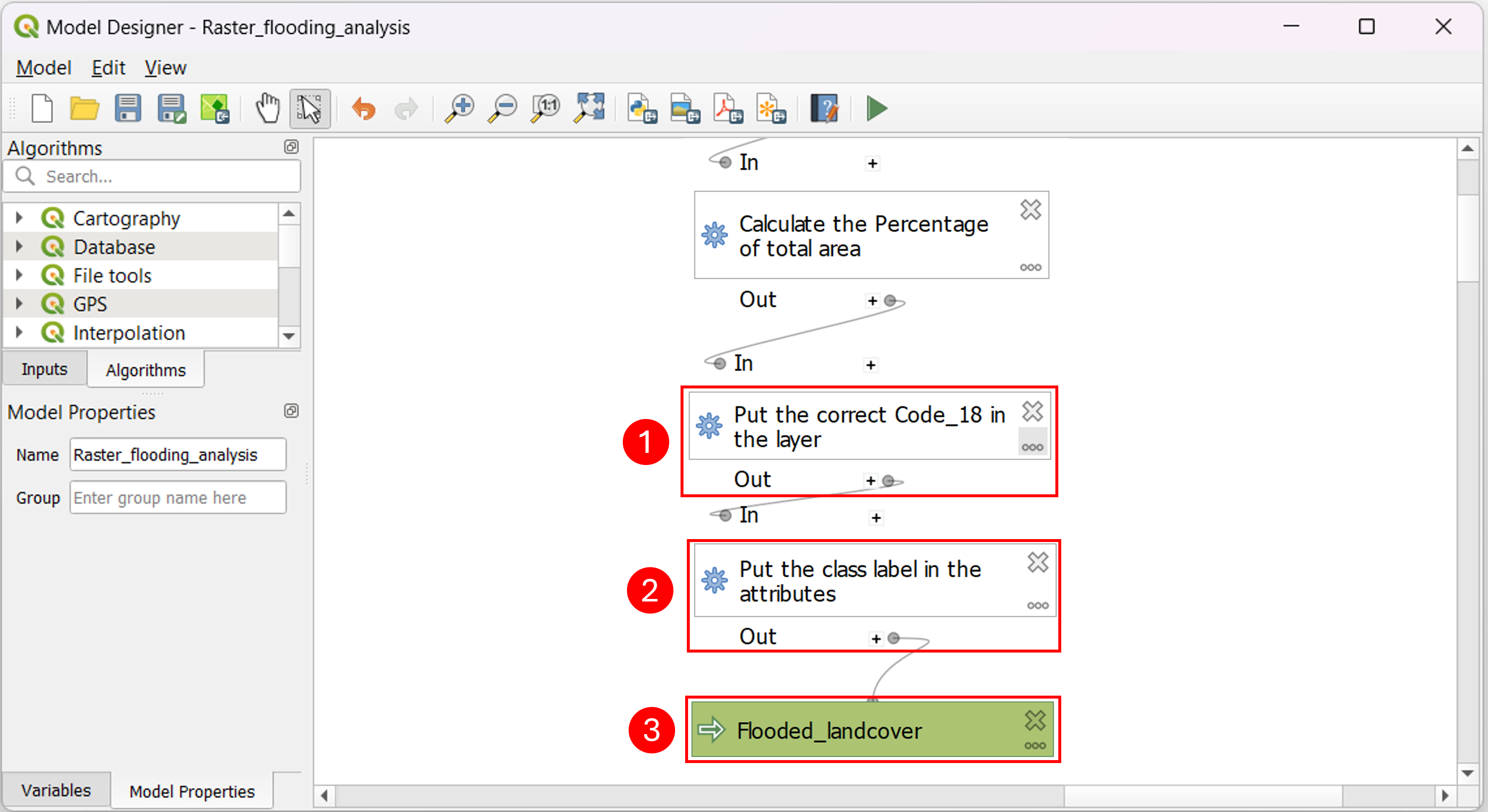Open model with the folder icon
The image size is (1488, 812).
coord(84,108)
